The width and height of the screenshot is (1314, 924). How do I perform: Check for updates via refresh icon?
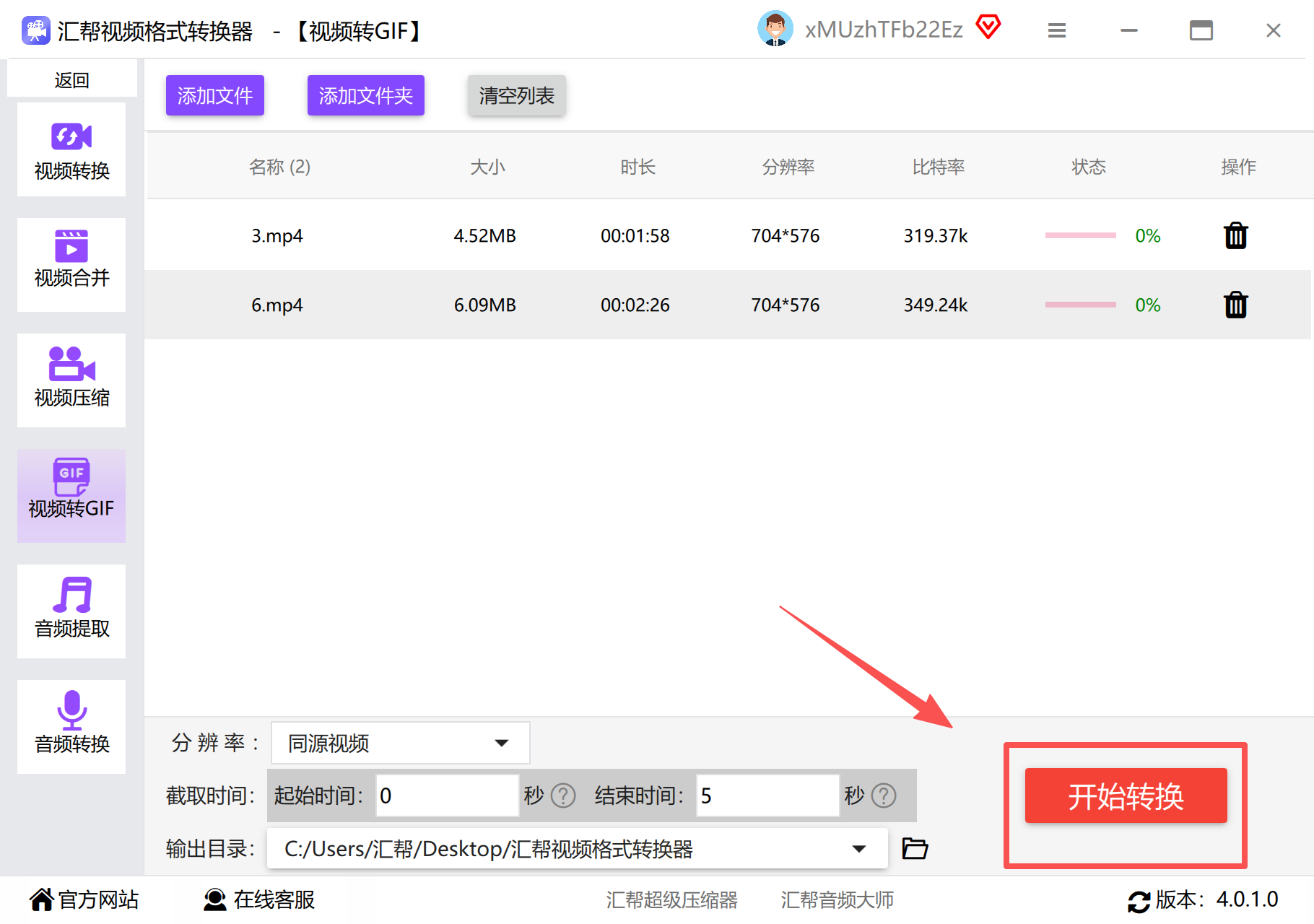[x=1139, y=901]
